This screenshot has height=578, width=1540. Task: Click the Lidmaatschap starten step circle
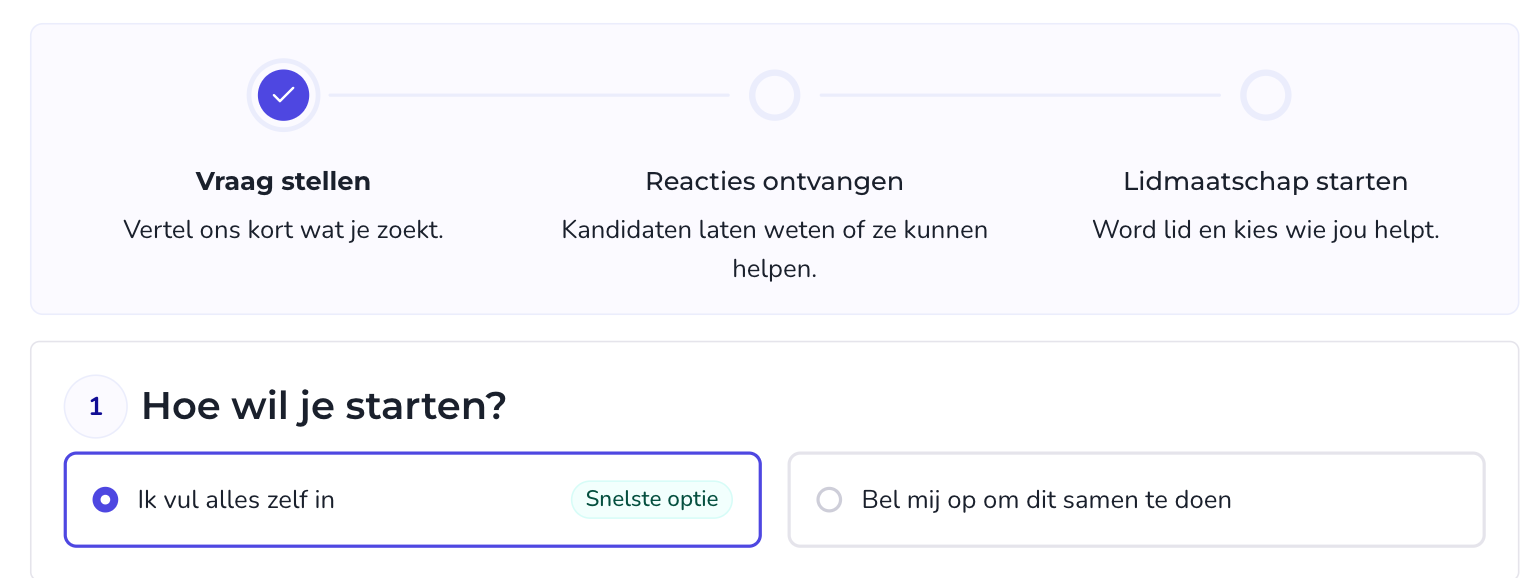click(1265, 95)
